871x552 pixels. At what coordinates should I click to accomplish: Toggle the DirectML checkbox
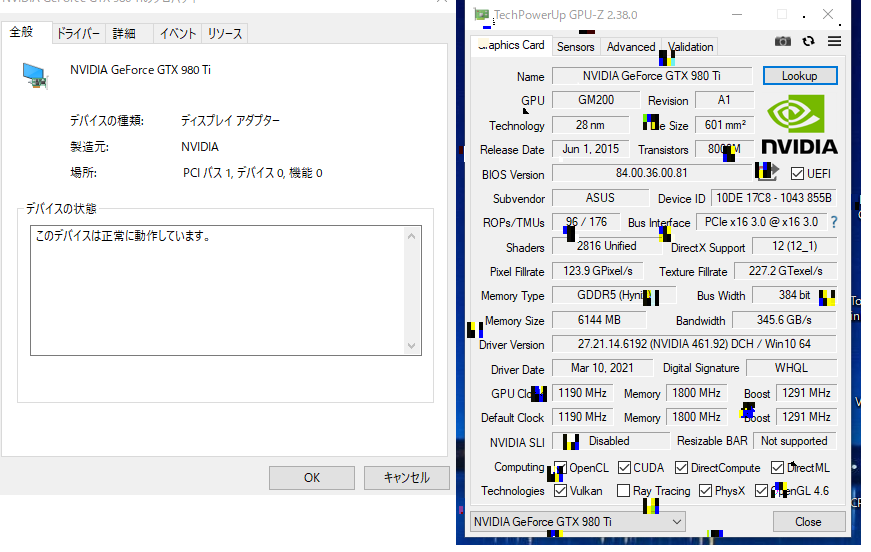[x=778, y=468]
